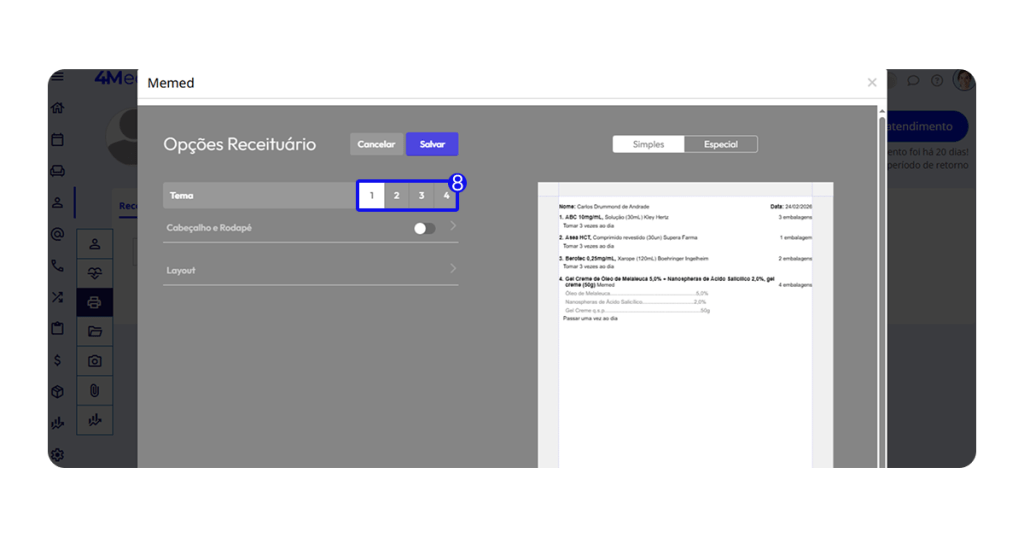Click the question mark help icon
1024x538 pixels.
pos(937,81)
